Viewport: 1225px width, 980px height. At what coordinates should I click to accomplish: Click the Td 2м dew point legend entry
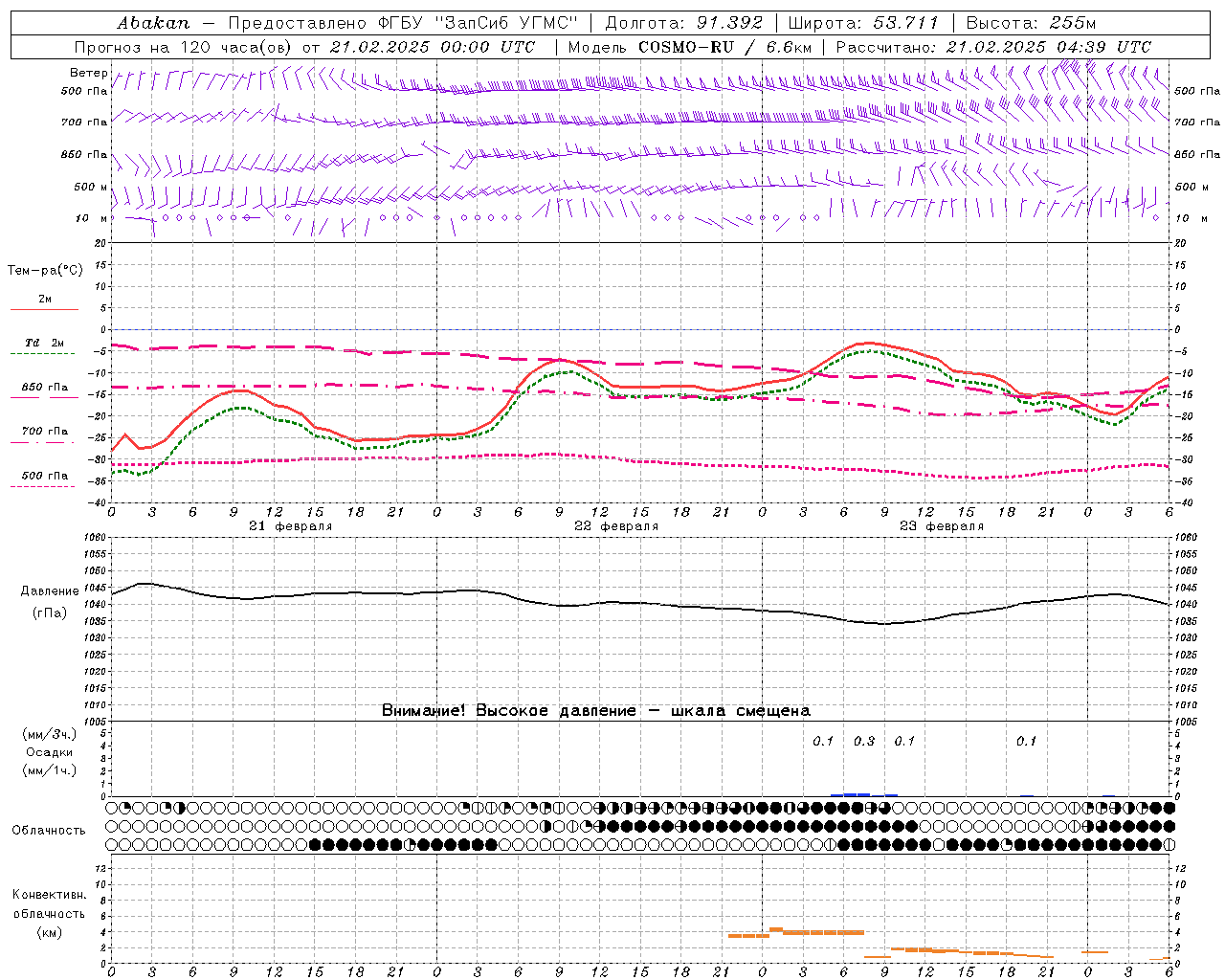click(45, 343)
